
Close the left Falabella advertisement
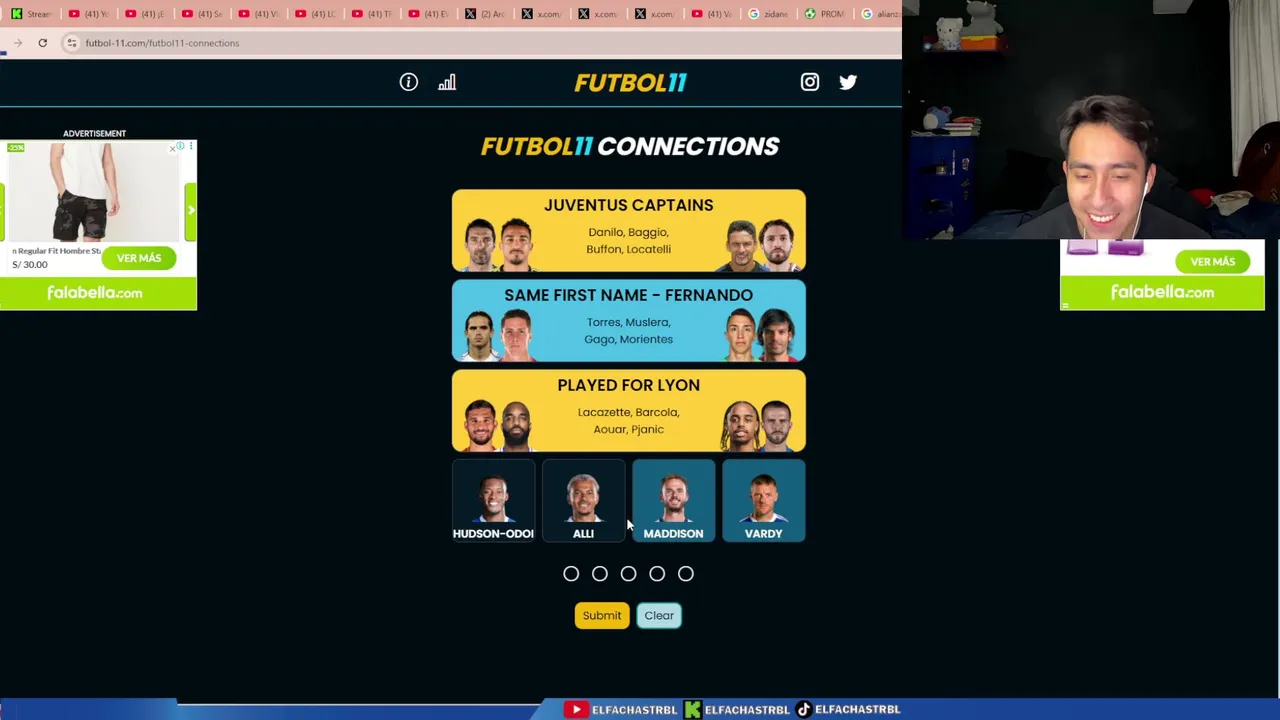tap(172, 148)
